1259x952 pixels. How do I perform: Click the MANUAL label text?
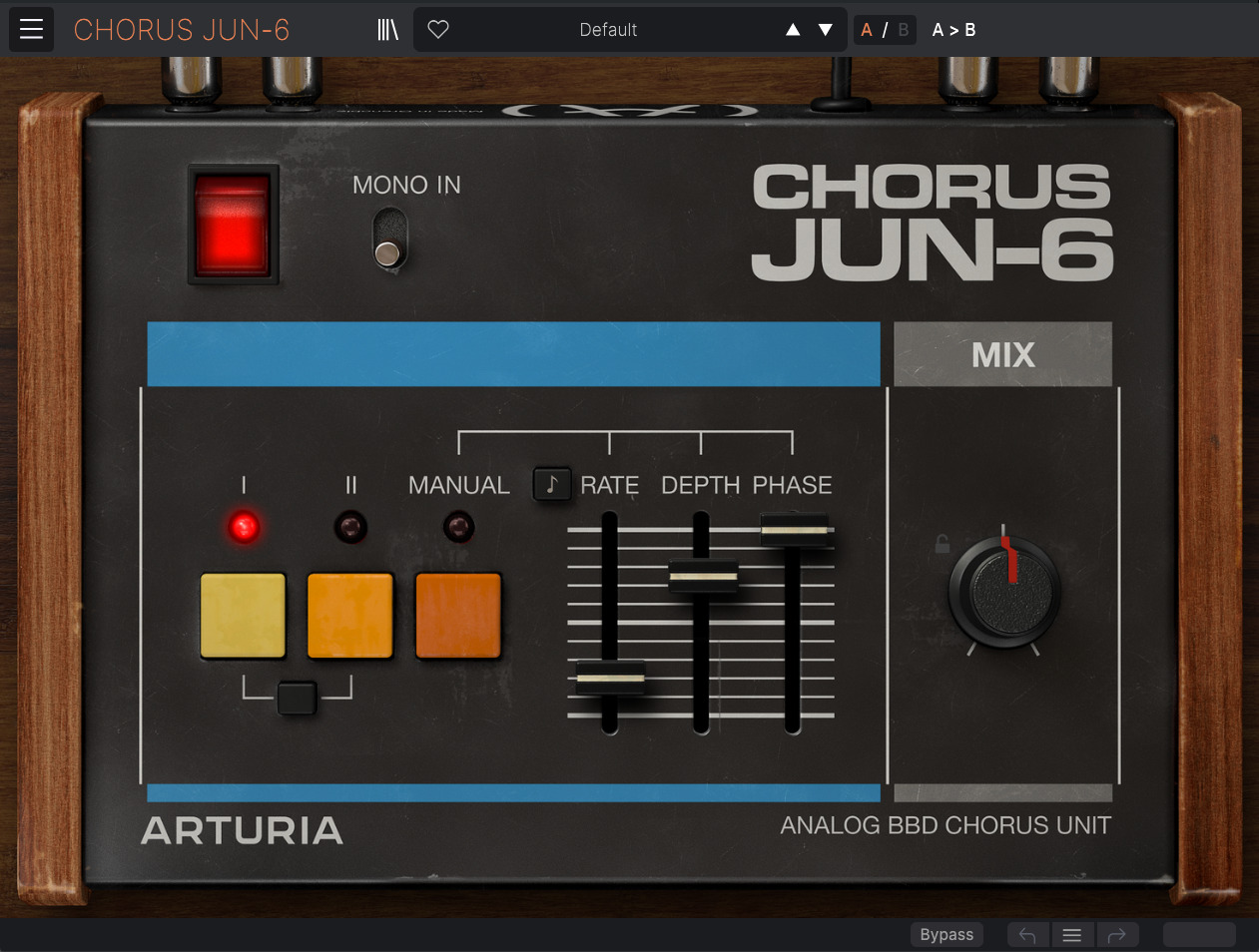(x=459, y=485)
